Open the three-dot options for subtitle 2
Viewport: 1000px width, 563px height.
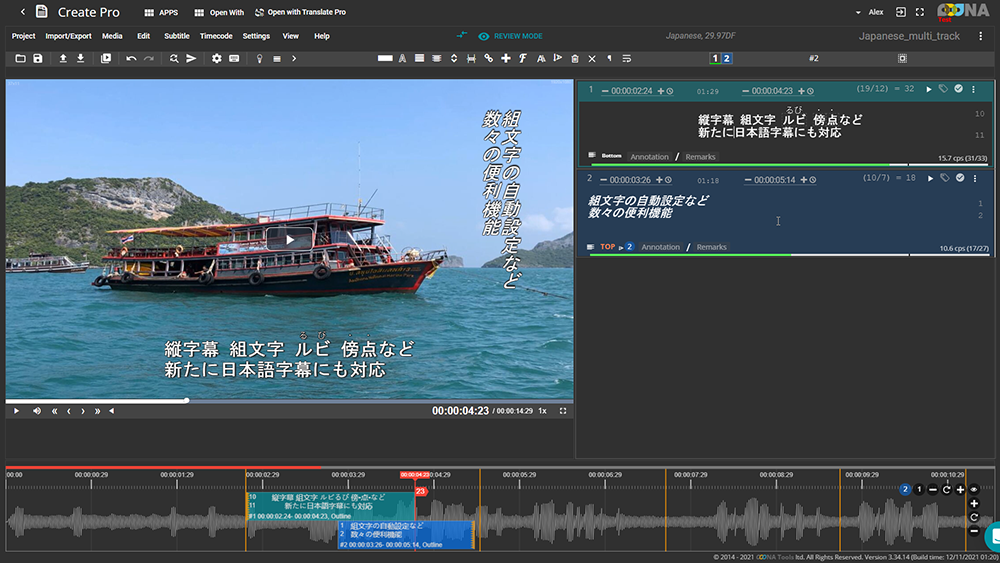[x=973, y=178]
